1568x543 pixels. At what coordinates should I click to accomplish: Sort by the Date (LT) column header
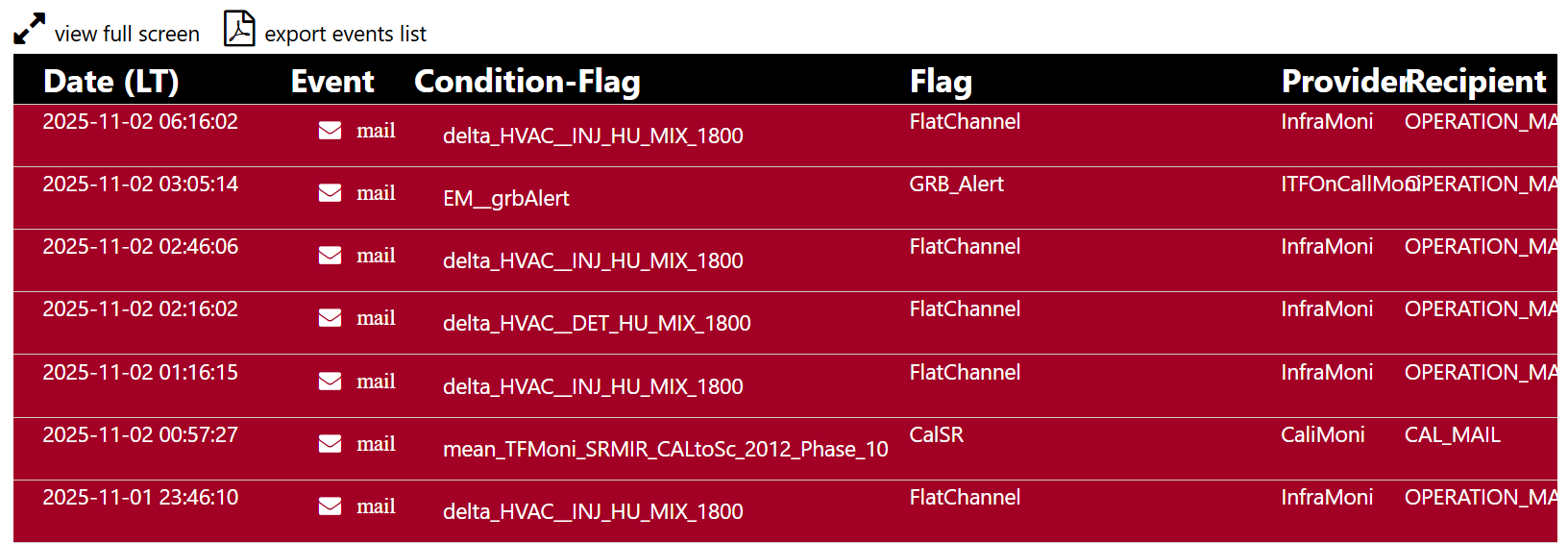click(111, 82)
